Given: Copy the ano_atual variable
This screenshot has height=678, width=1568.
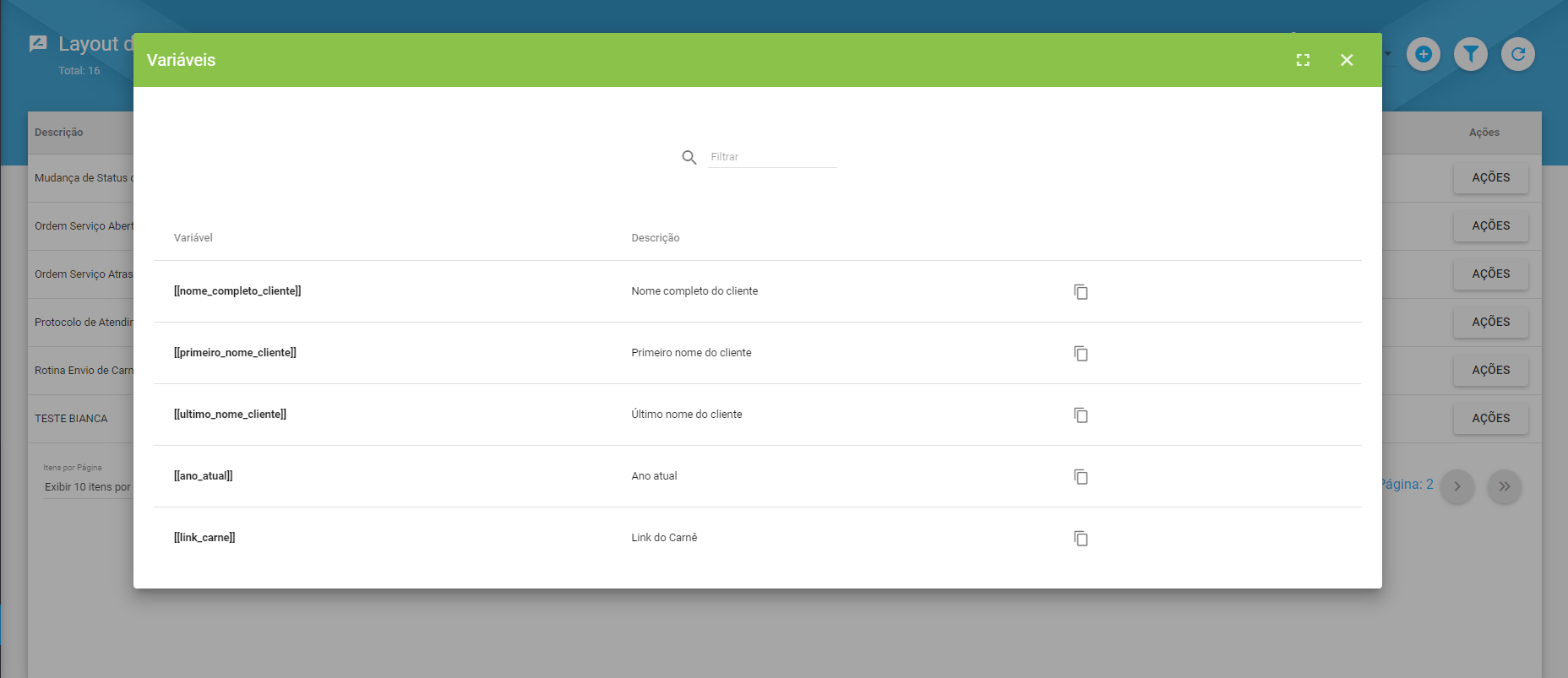Looking at the screenshot, I should pos(1081,476).
